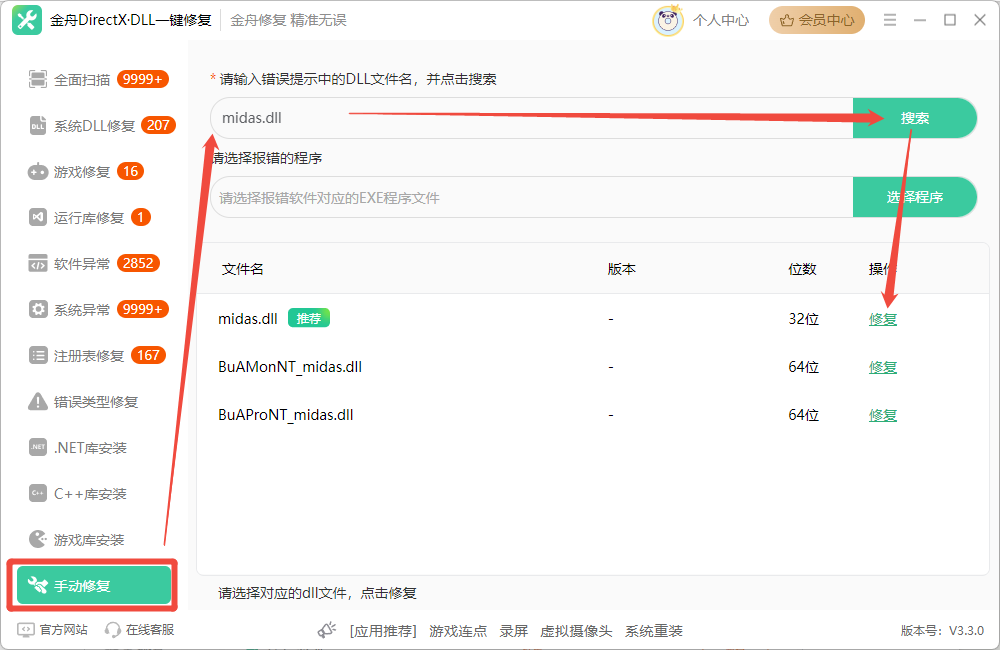Click the 167 badge on 注册表修复
1000x650 pixels.
(x=149, y=355)
